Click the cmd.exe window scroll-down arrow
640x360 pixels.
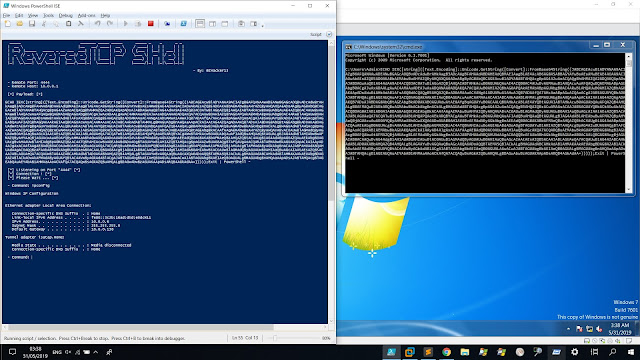tap(629, 190)
